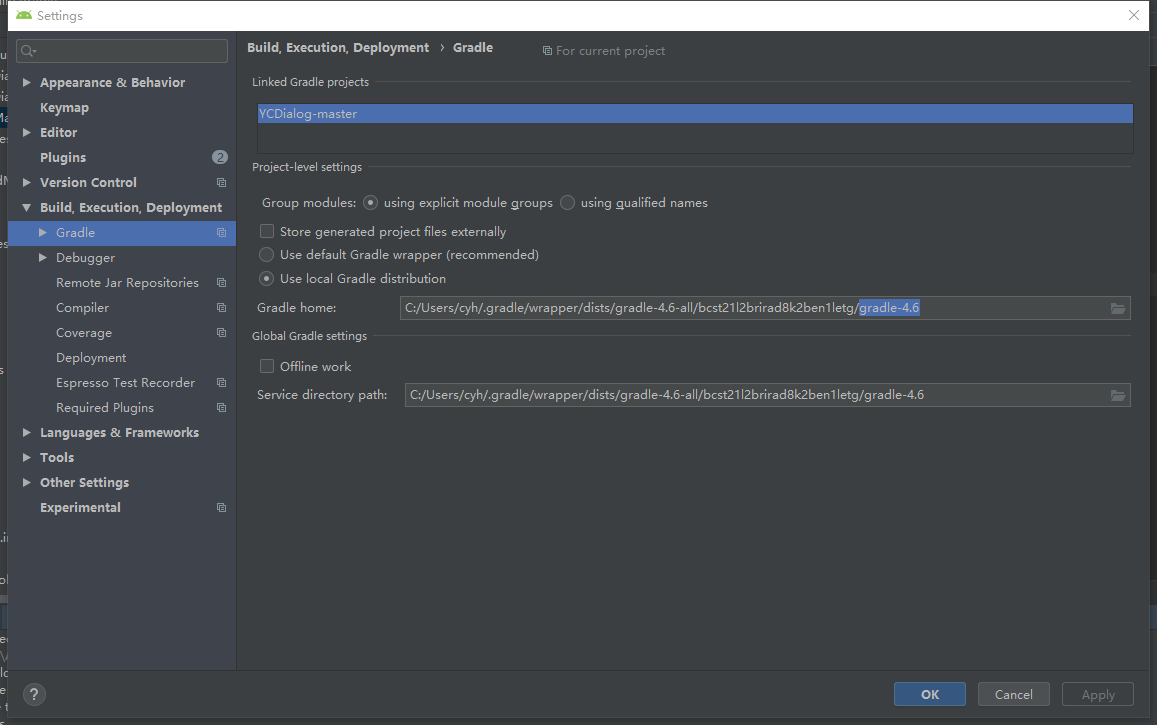This screenshot has height=725, width=1157.
Task: Click the OK button
Action: coord(929,694)
